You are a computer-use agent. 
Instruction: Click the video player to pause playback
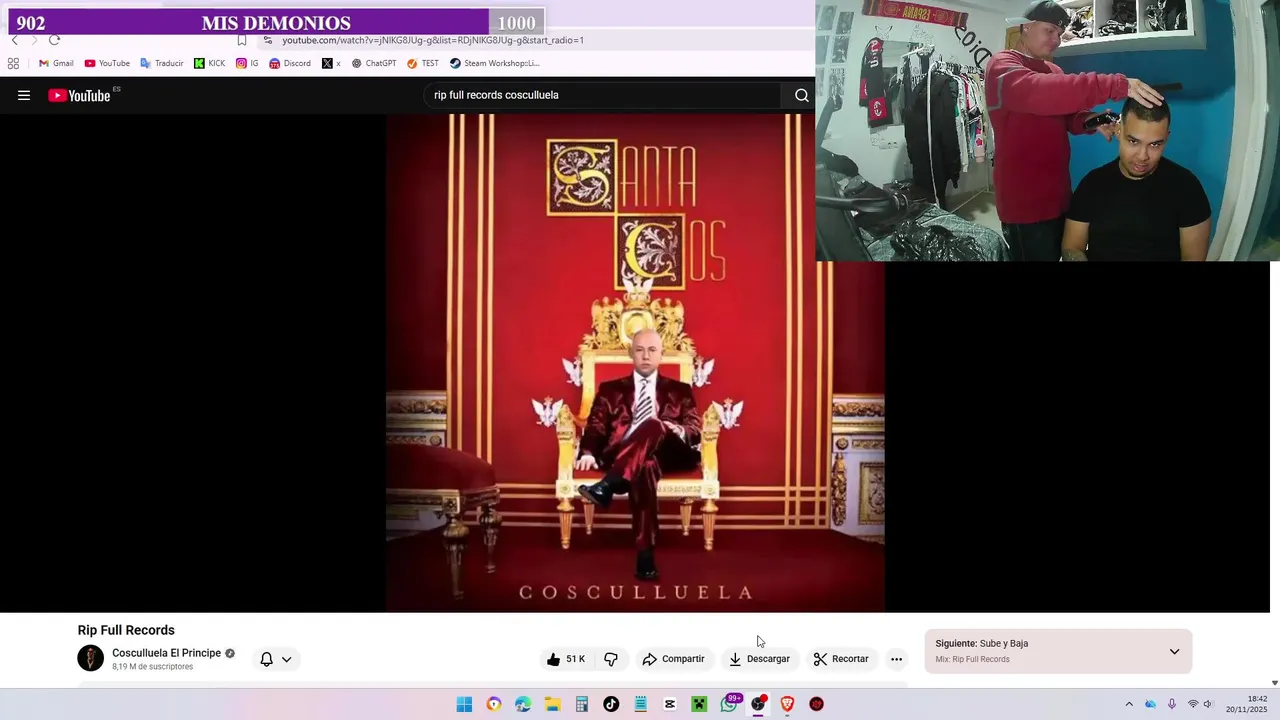click(x=635, y=363)
